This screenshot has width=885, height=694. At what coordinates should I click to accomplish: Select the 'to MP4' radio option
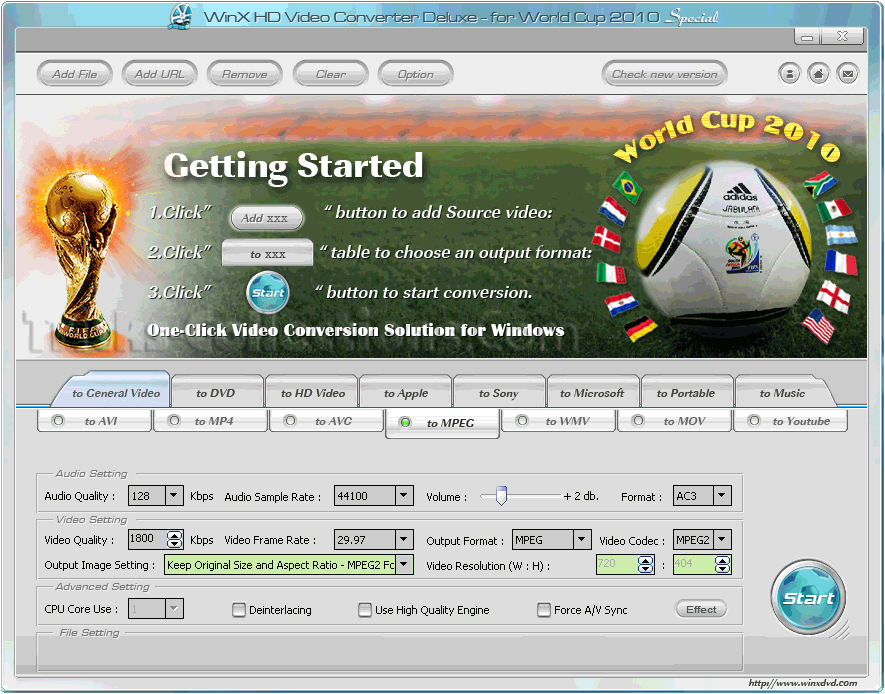pyautogui.click(x=211, y=420)
